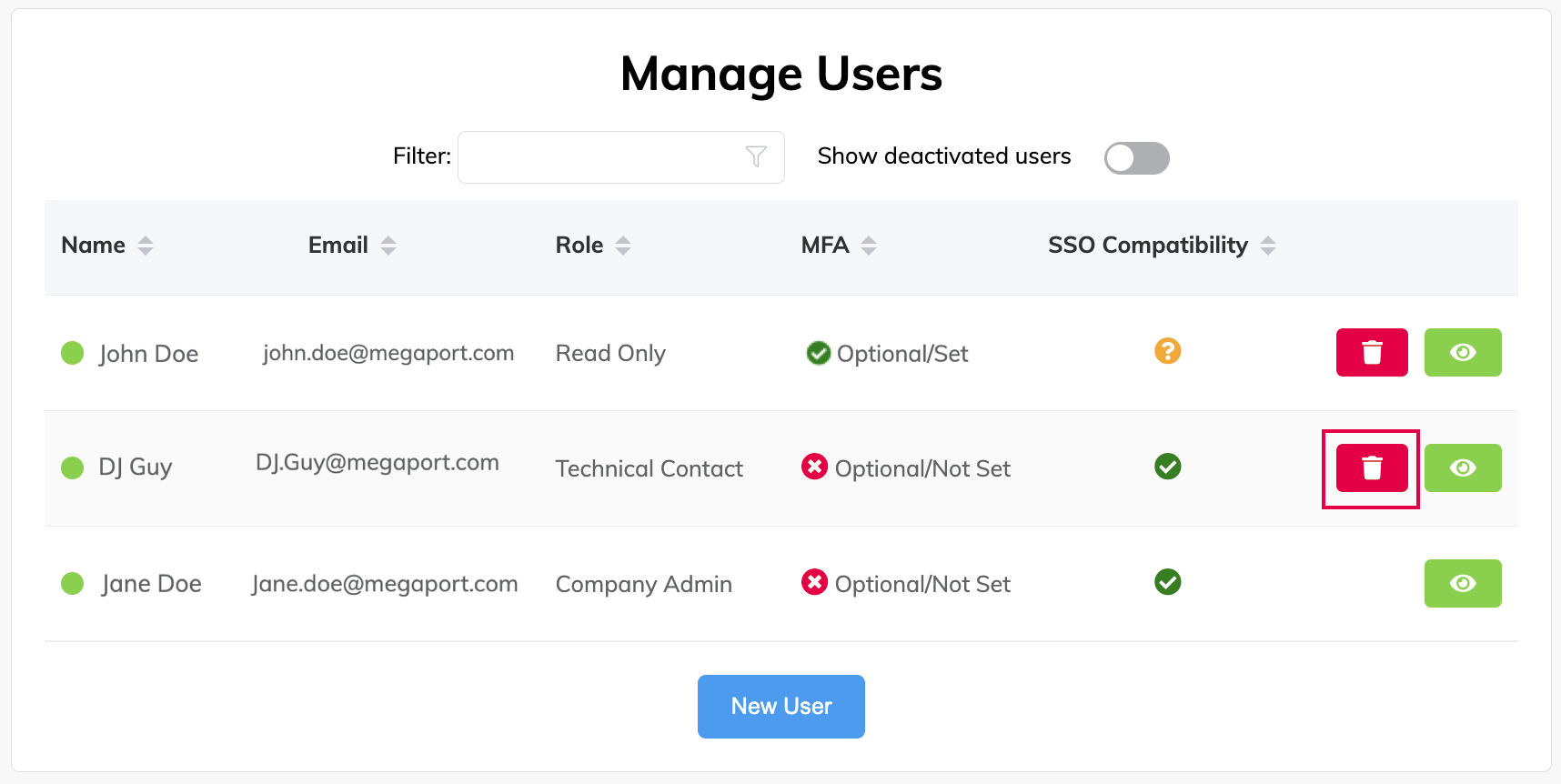The image size is (1561, 784).
Task: Click the jane.doe@megaport.com email
Action: [385, 584]
